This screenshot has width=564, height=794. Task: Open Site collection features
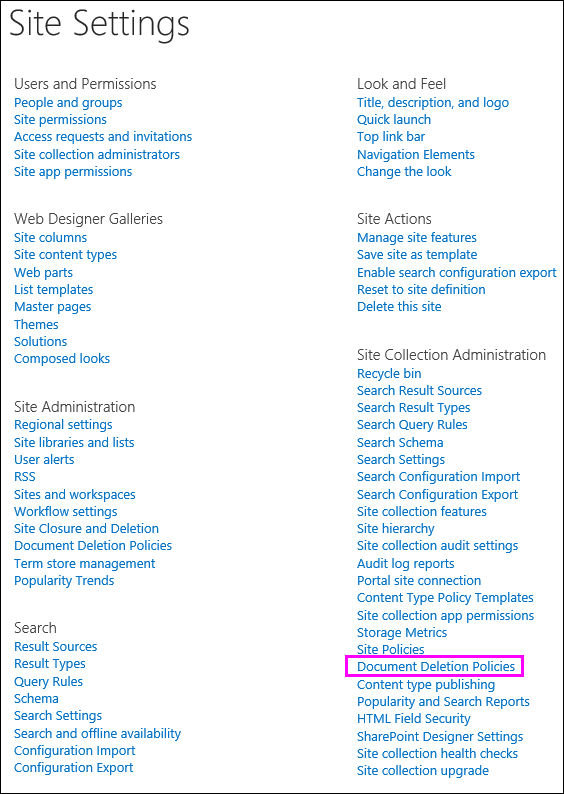pyautogui.click(x=422, y=512)
